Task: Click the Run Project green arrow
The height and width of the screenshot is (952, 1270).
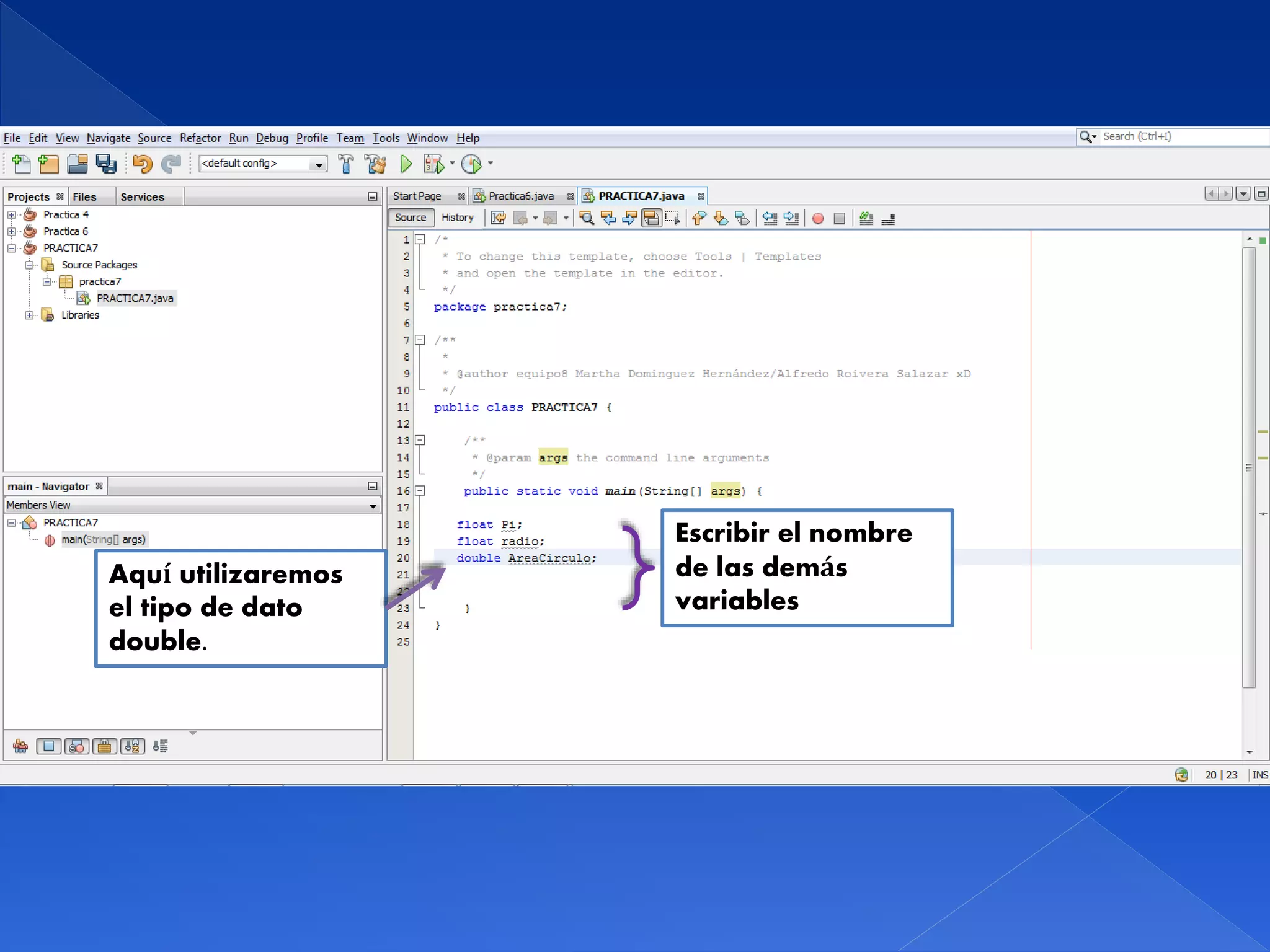Action: (x=406, y=164)
